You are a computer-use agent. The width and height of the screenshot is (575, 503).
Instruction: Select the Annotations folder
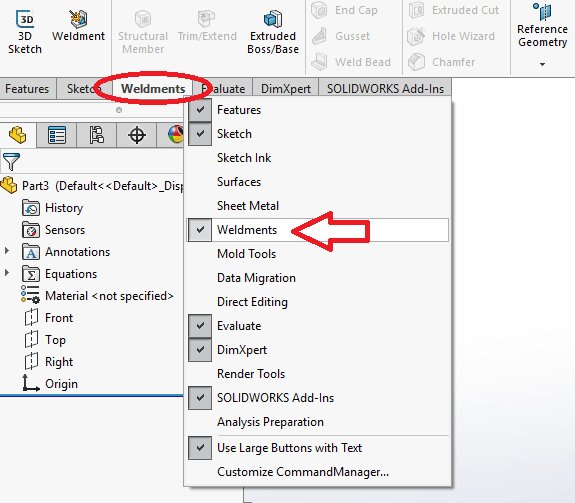click(66, 252)
